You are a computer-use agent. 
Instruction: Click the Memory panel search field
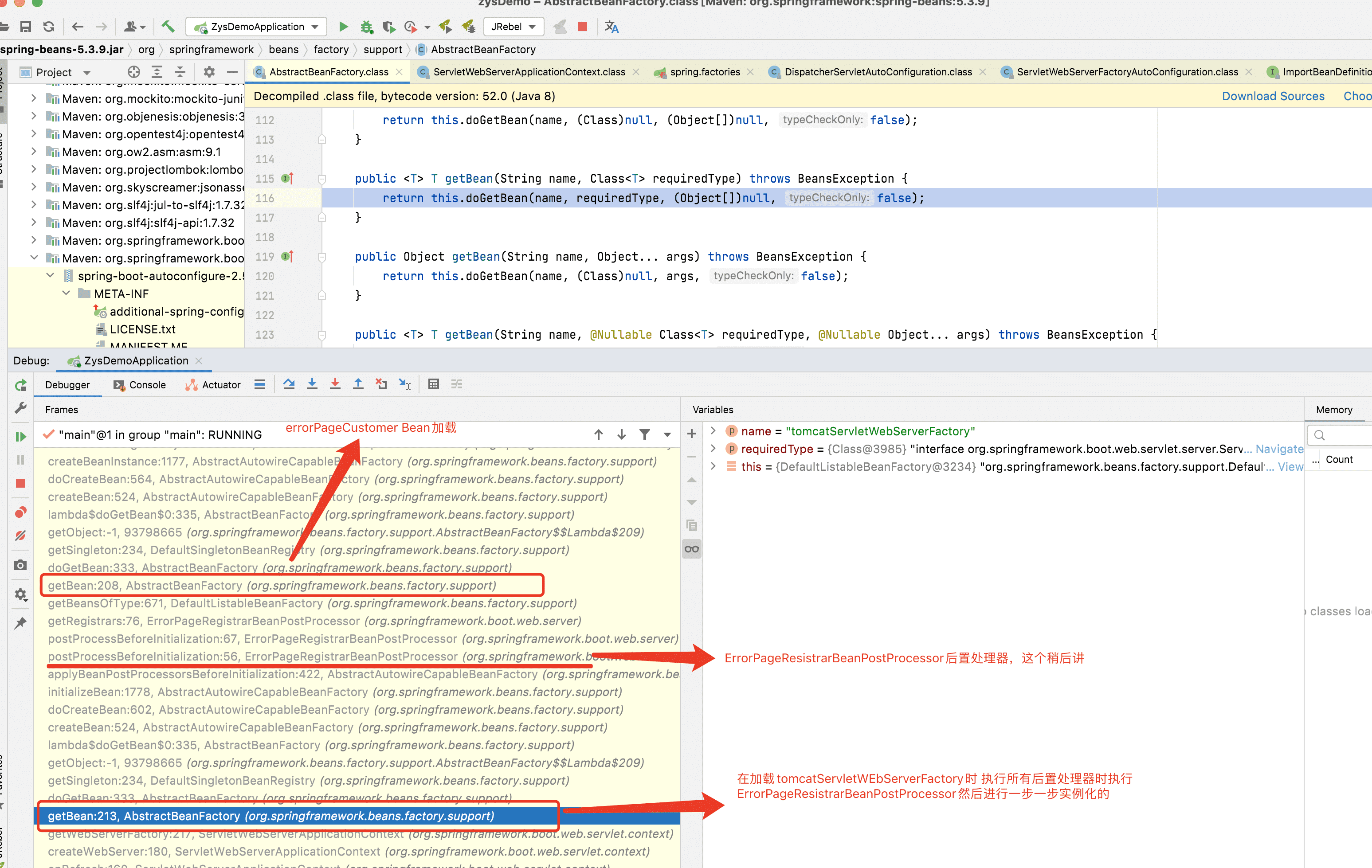point(1340,435)
